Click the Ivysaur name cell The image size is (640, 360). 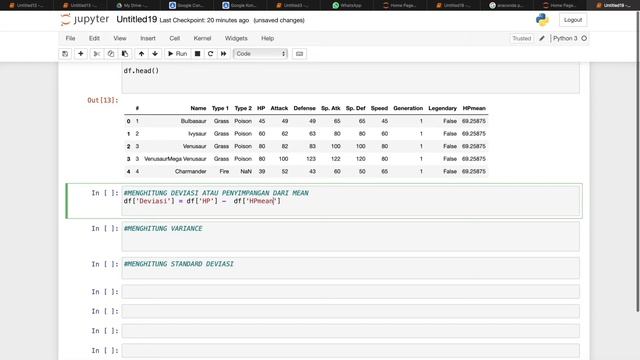[197, 134]
